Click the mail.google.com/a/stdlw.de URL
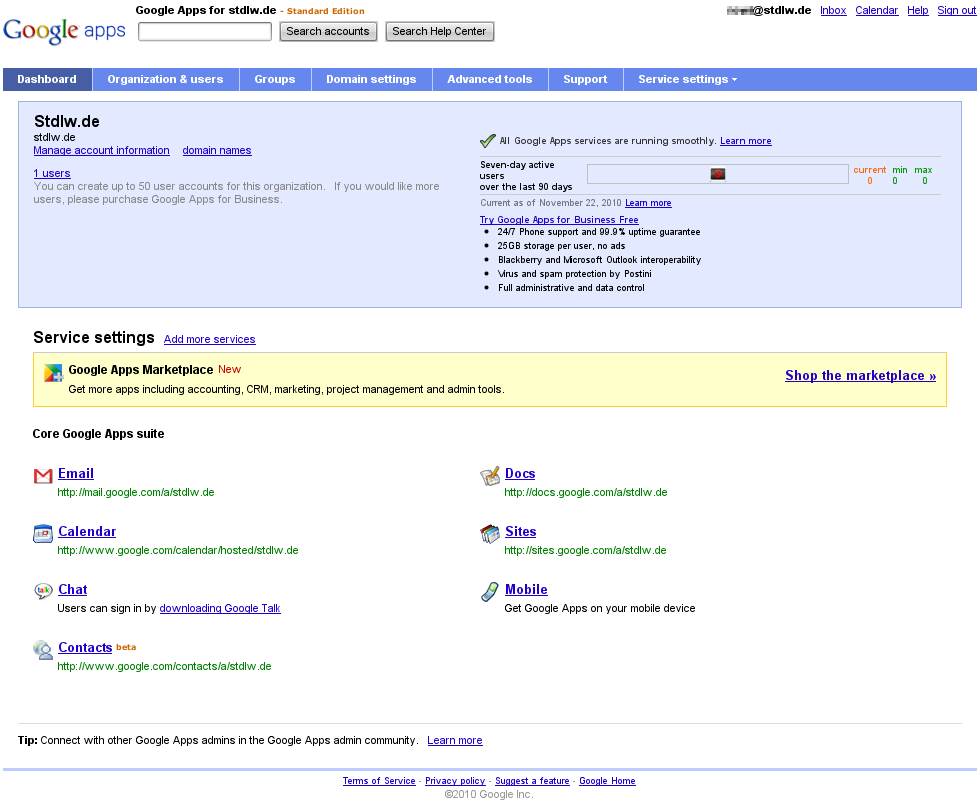 [135, 492]
